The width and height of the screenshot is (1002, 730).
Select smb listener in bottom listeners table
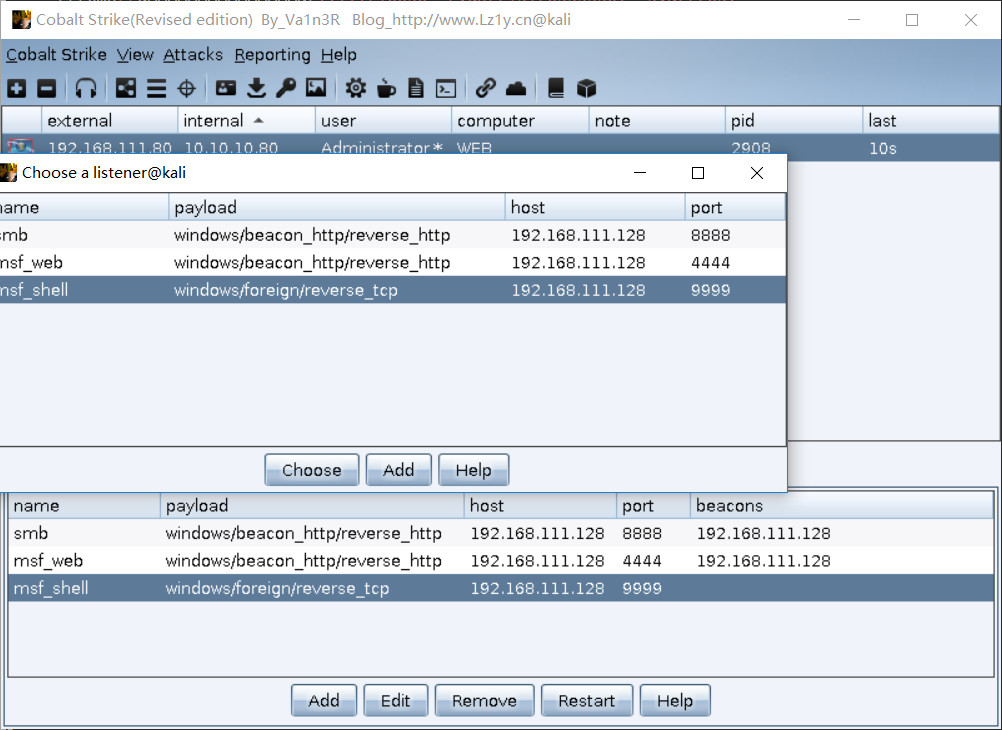(x=501, y=533)
